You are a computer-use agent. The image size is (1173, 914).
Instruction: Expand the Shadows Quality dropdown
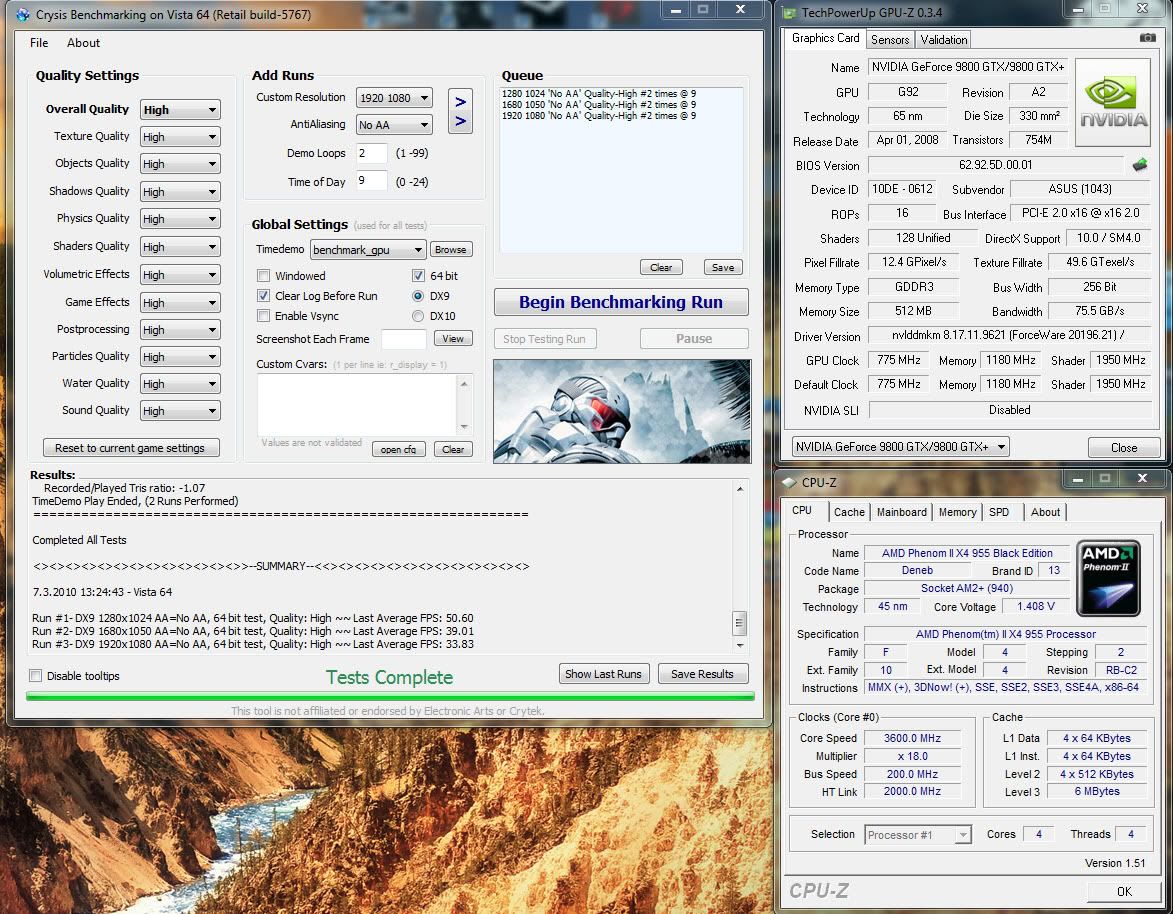pos(180,191)
